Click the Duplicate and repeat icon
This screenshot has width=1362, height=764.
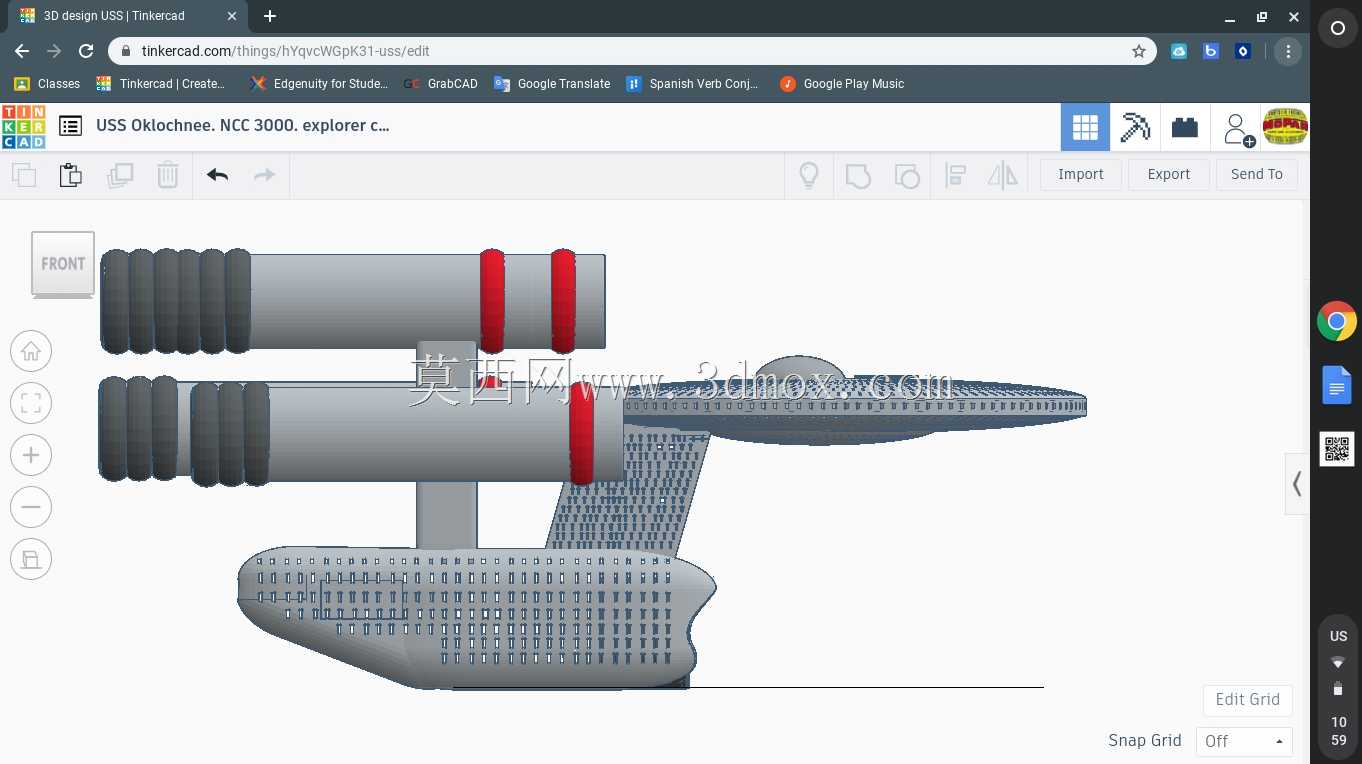point(120,175)
